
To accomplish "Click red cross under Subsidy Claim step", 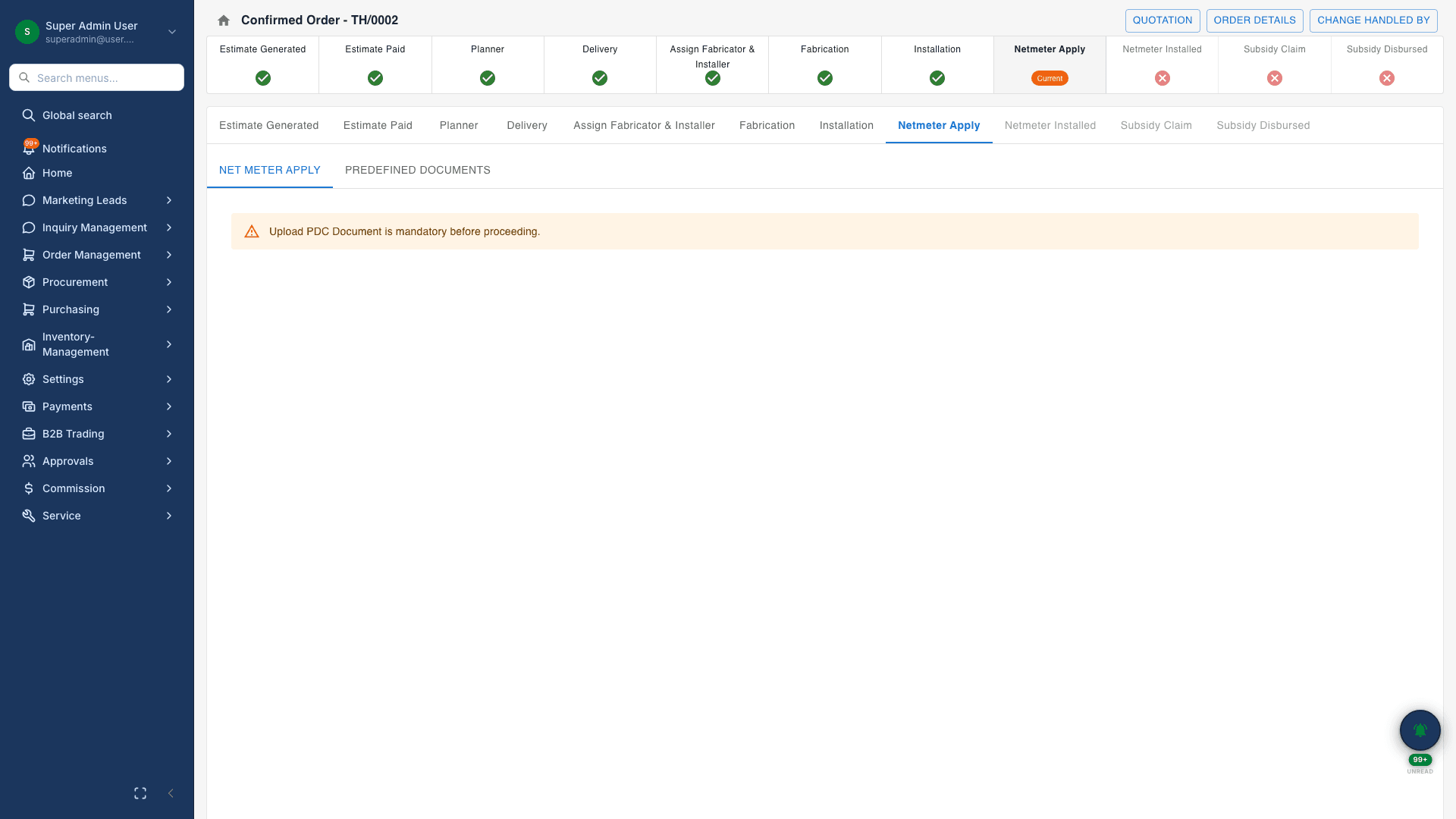I will [x=1275, y=78].
